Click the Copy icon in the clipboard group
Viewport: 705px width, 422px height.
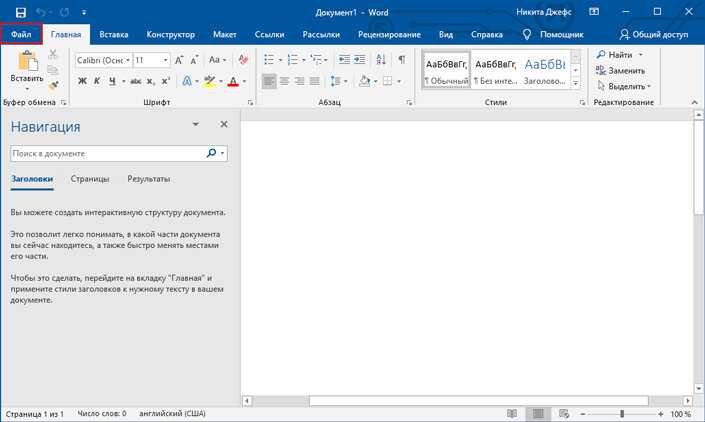[x=53, y=70]
